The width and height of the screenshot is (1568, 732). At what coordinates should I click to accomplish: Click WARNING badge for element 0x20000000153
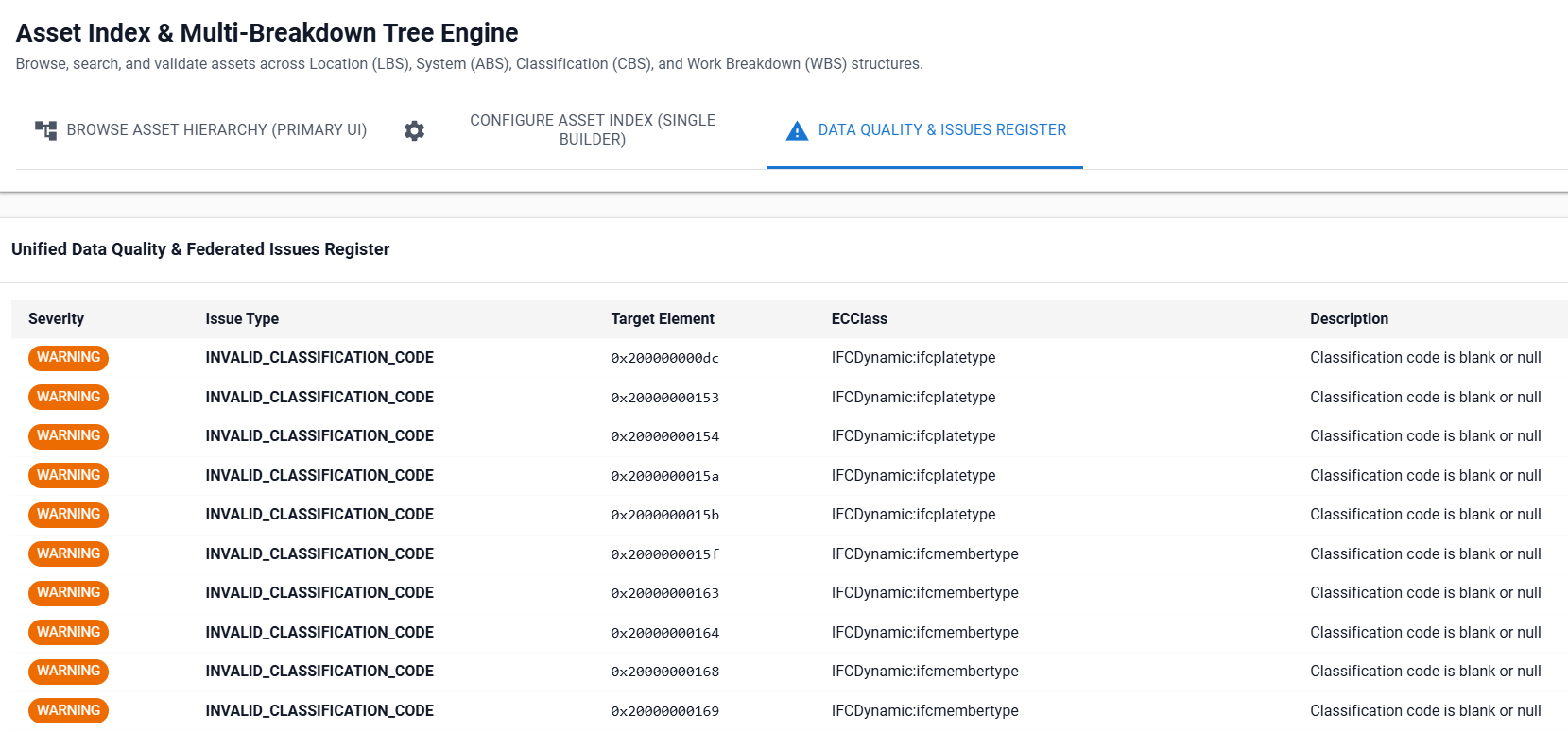tap(68, 397)
